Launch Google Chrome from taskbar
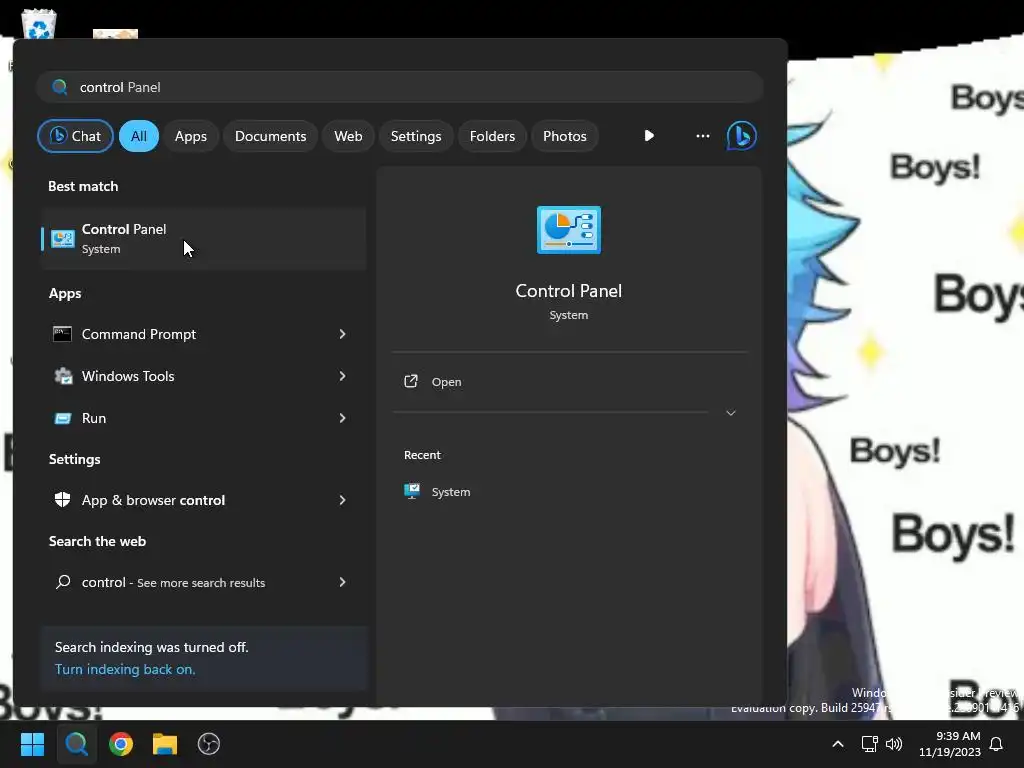Screen dimensions: 1024x768 121,744
